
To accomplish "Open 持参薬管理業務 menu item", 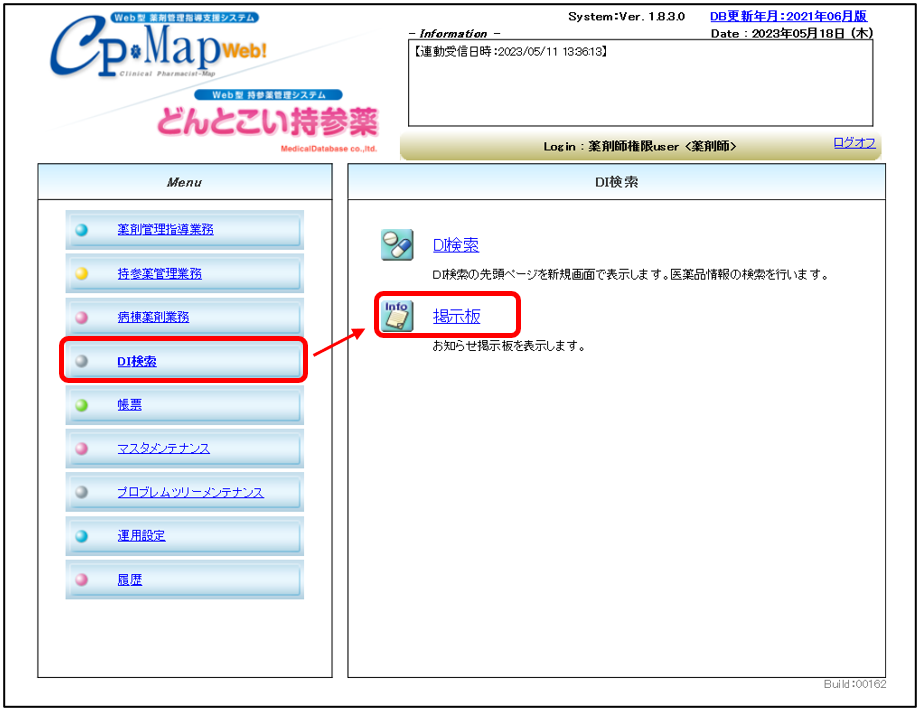I will (159, 274).
